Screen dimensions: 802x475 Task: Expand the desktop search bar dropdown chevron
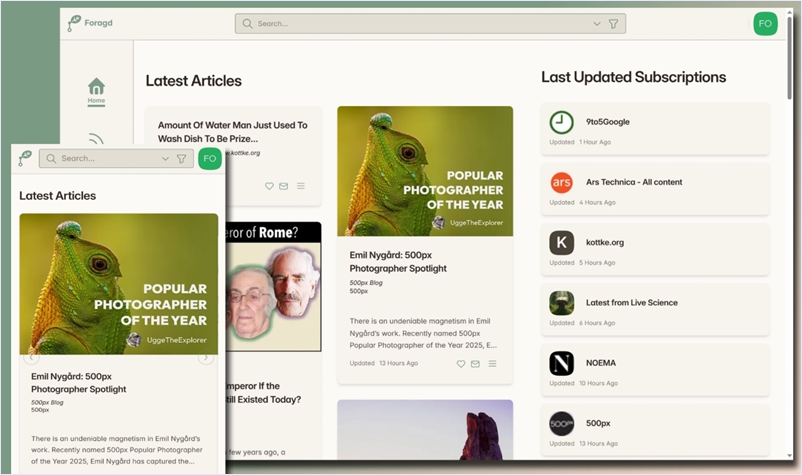(597, 24)
